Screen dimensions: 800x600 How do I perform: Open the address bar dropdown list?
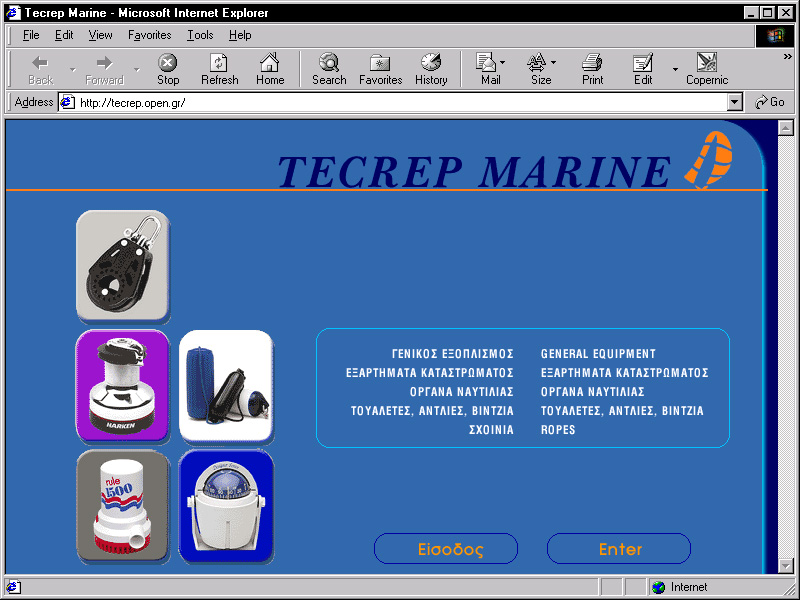[x=734, y=102]
